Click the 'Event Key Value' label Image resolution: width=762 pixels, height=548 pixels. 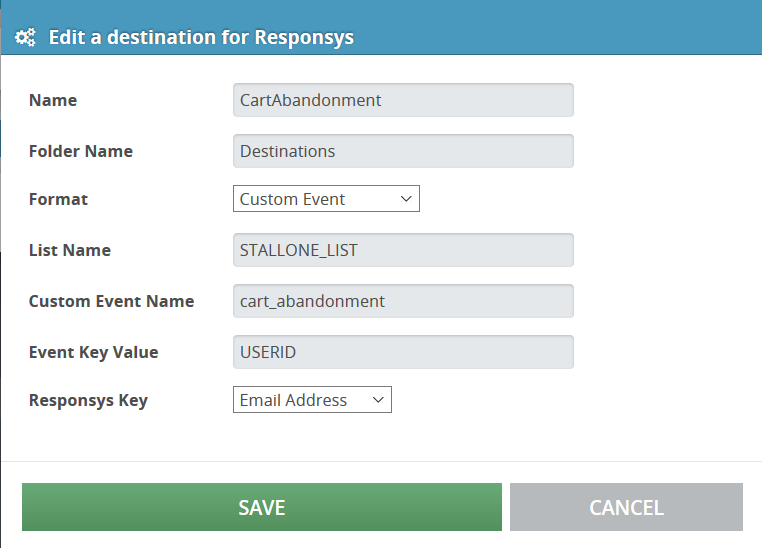pyautogui.click(x=94, y=352)
